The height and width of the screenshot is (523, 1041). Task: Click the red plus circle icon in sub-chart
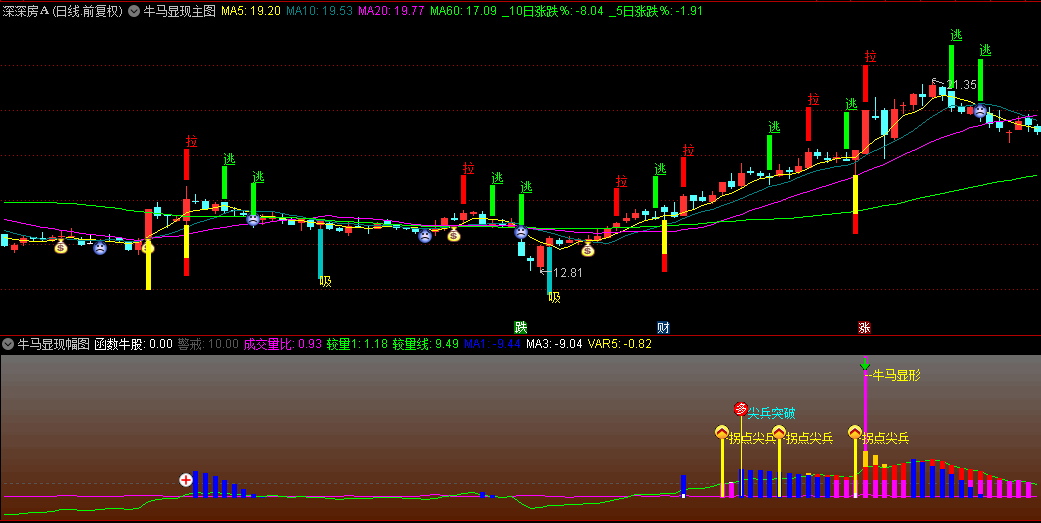pos(186,479)
